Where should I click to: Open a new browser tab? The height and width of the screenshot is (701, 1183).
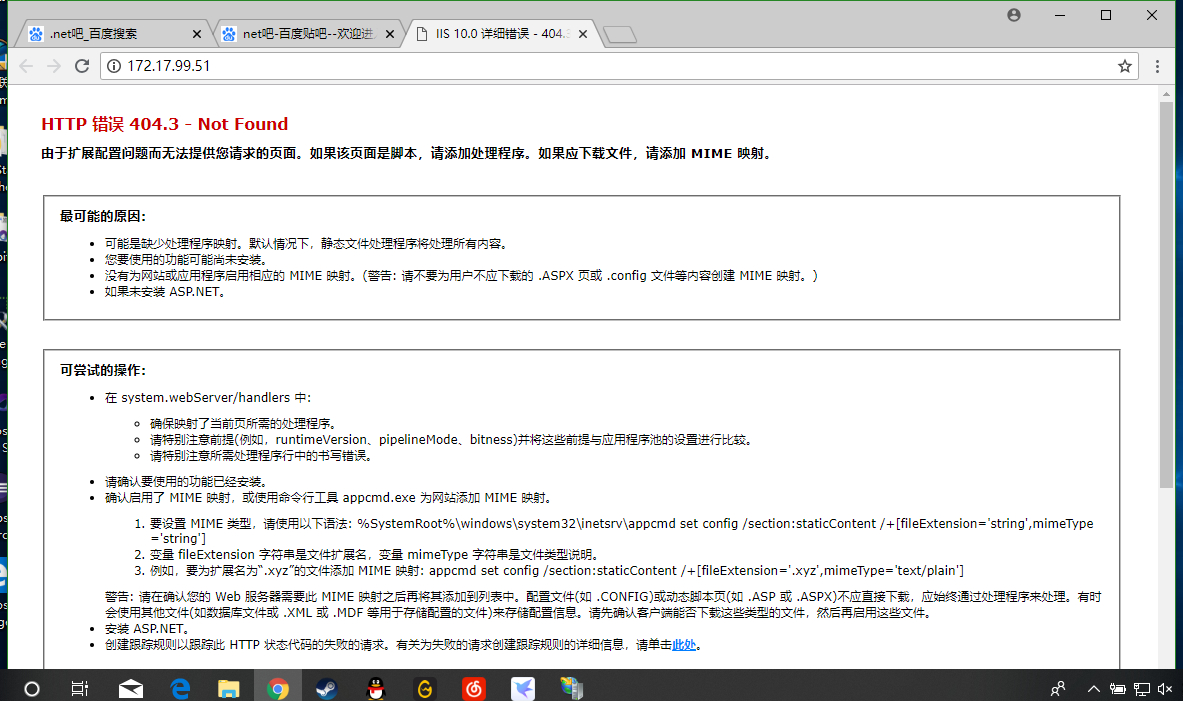coord(620,35)
